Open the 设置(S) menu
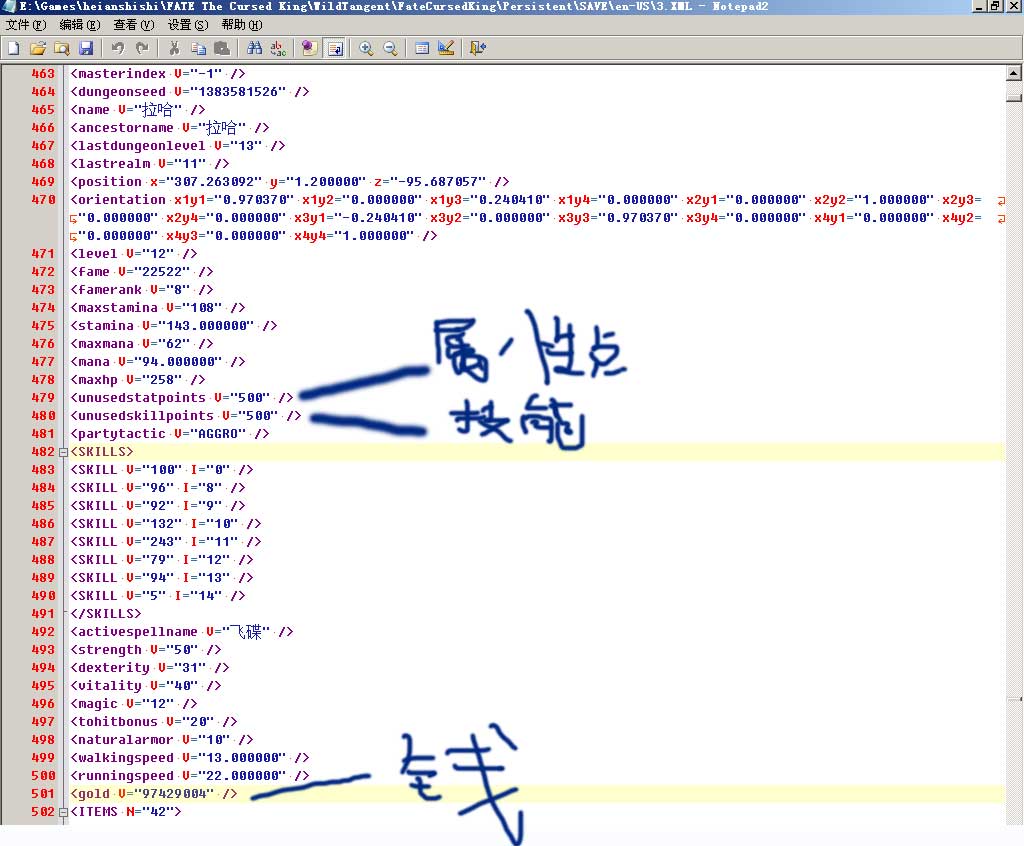The height and width of the screenshot is (846, 1024). (188, 25)
